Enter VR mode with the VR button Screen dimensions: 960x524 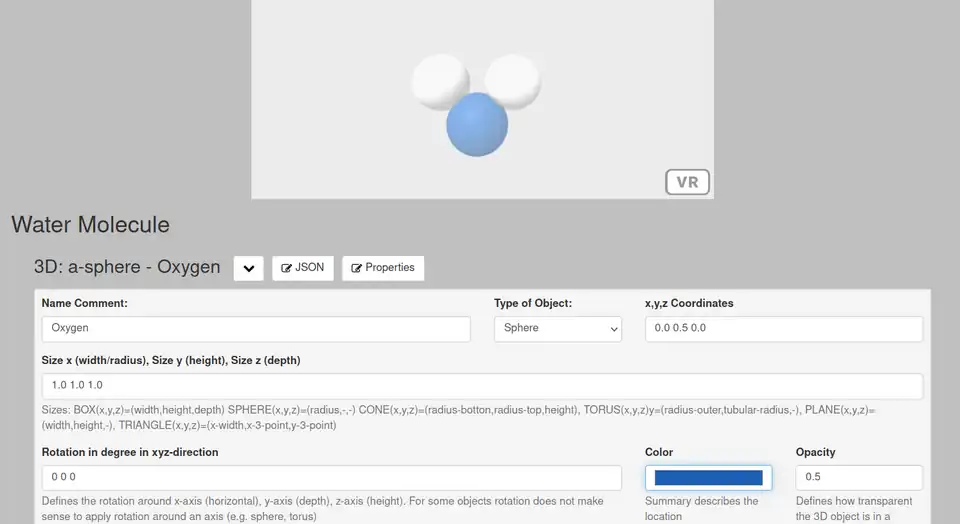click(x=687, y=182)
